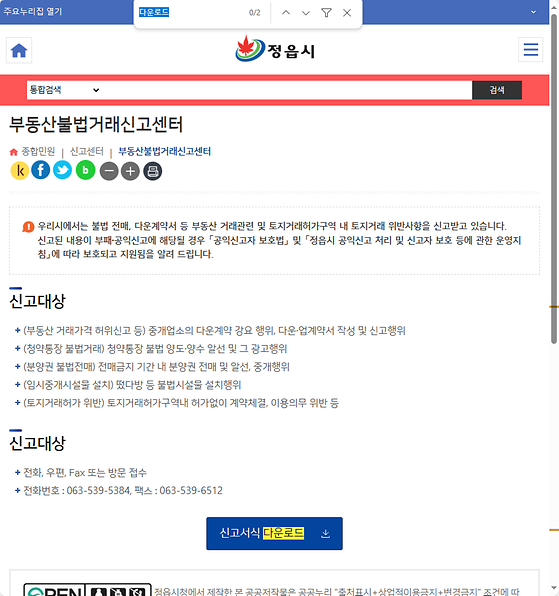Share page on Twitter
This screenshot has height=596, width=559.
click(62, 170)
